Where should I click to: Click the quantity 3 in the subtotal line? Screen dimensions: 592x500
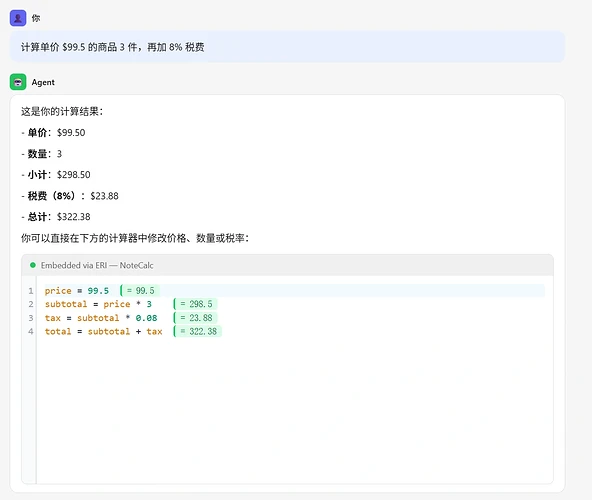coord(149,304)
